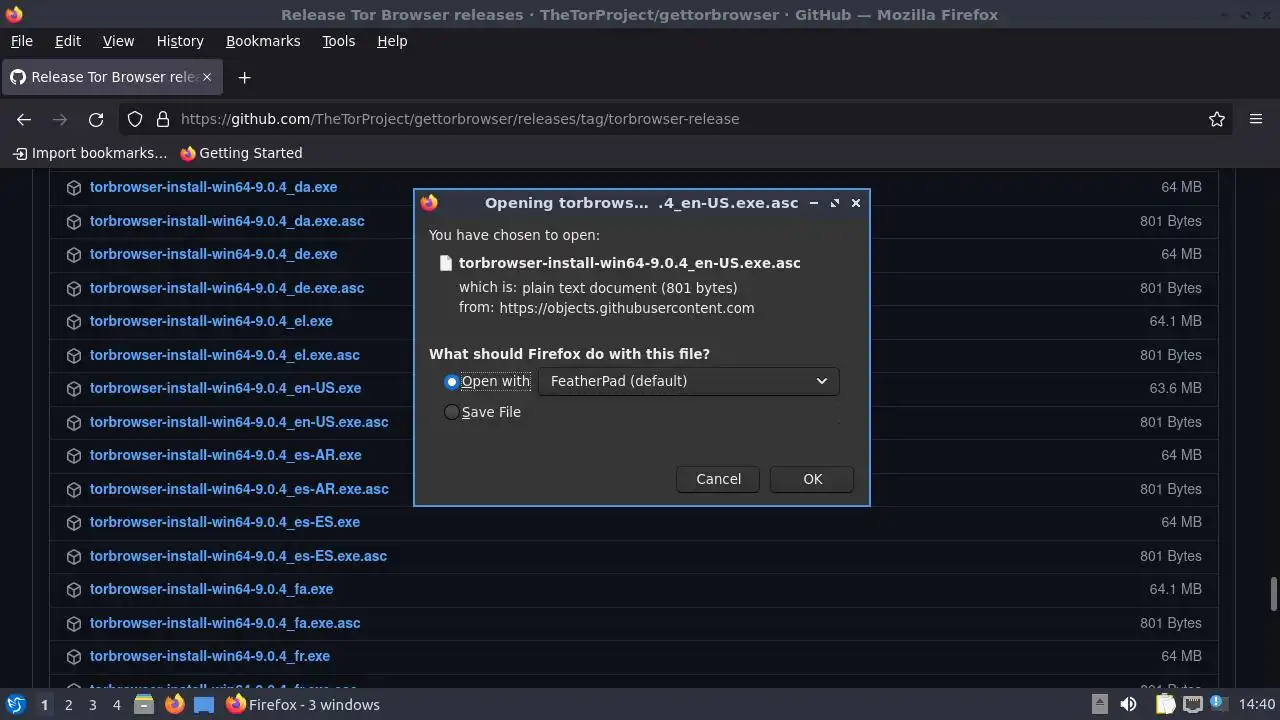Click the package icon beside torbrowser-install-win64-9.0.4_fa.exe

pos(73,589)
